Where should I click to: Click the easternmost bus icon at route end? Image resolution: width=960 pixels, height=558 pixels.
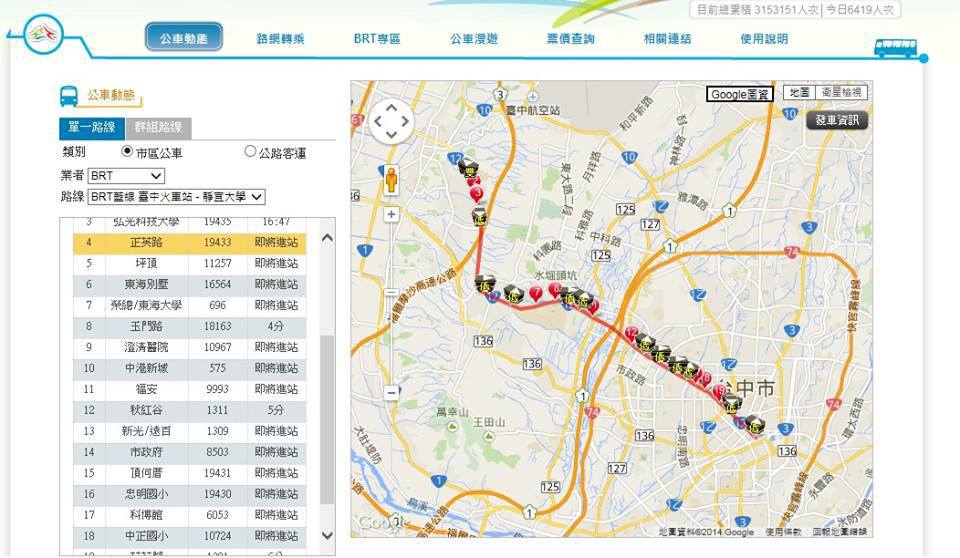pyautogui.click(x=756, y=426)
